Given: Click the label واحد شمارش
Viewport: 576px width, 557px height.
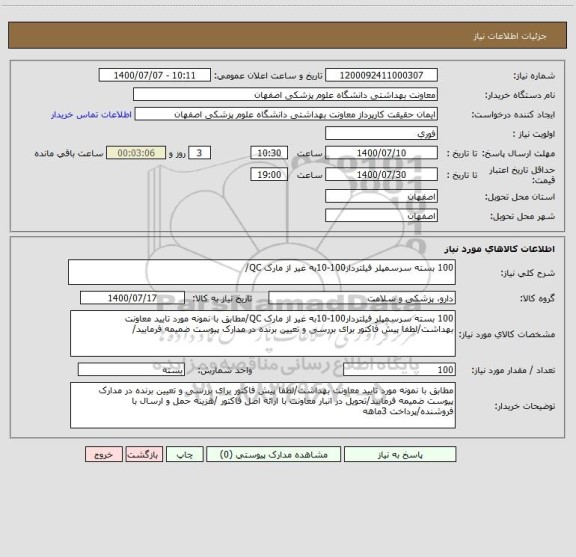Looking at the screenshot, I should pyautogui.click(x=225, y=370).
